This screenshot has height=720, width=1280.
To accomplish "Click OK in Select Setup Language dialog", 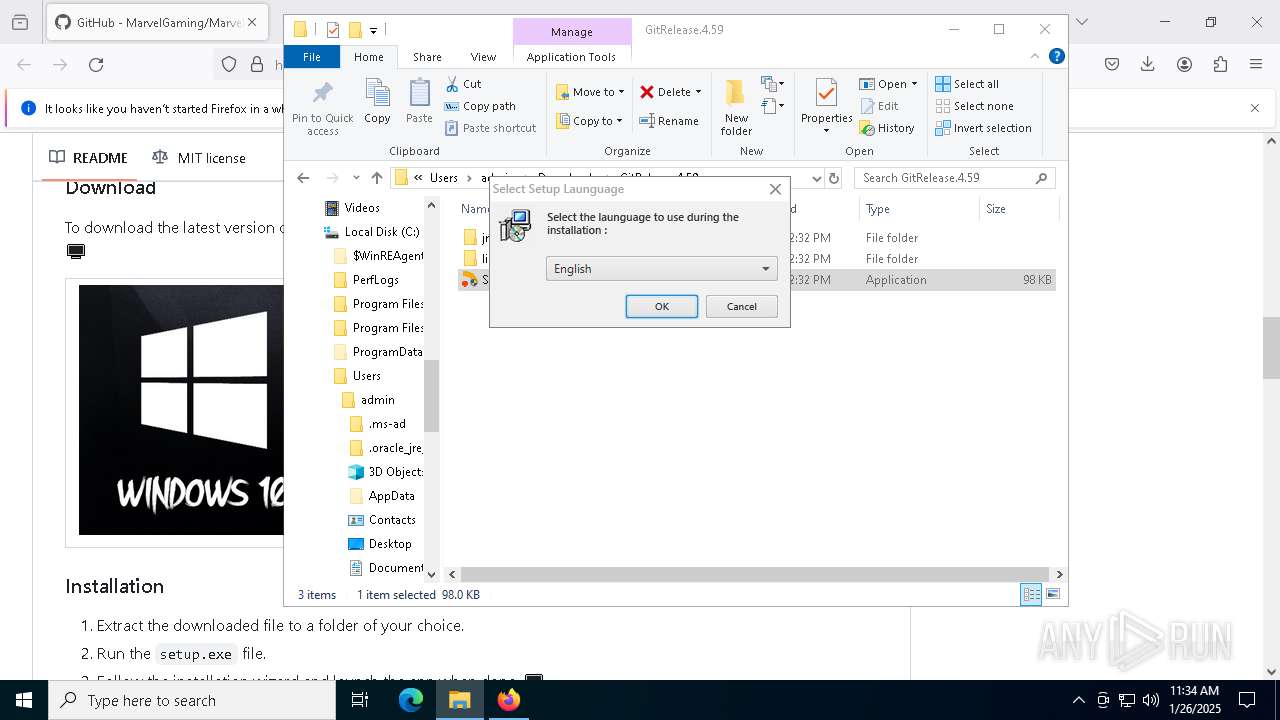I will pos(661,306).
